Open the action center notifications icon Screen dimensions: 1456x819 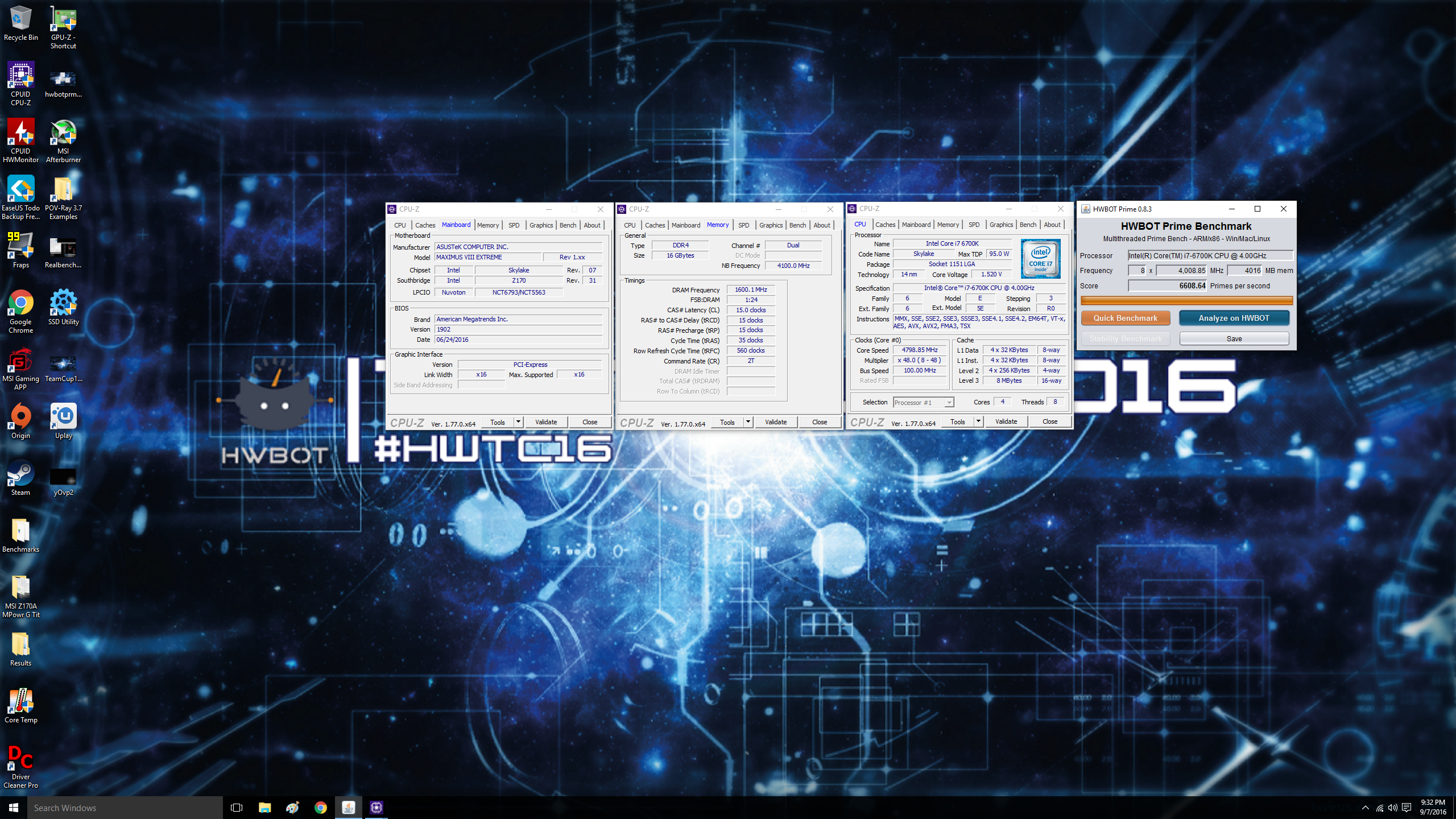(x=1407, y=808)
